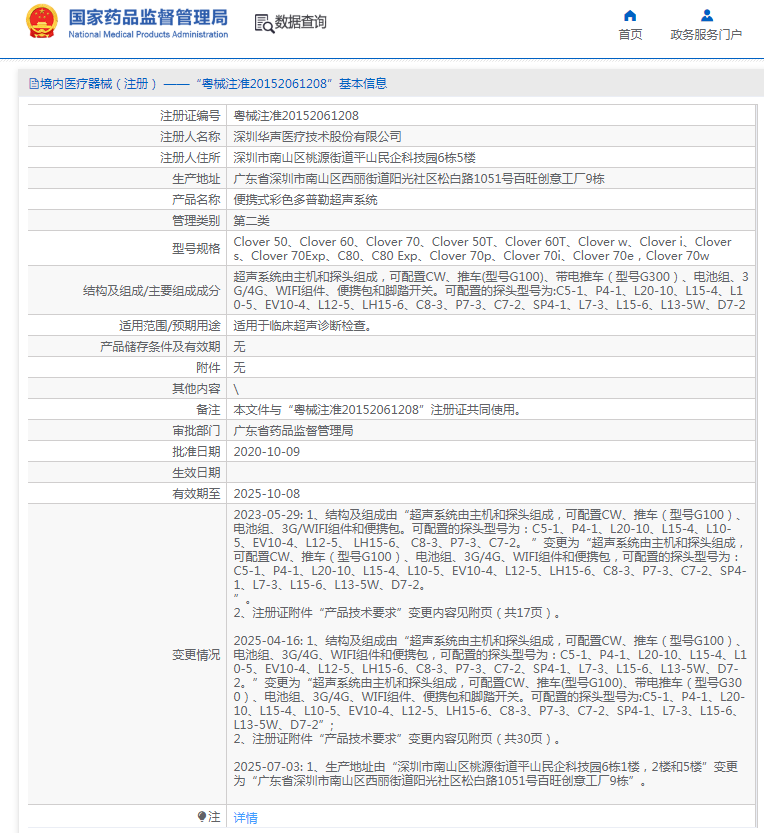The image size is (764, 833).
Task: Click the 审批部门 label
Action: pyautogui.click(x=196, y=431)
